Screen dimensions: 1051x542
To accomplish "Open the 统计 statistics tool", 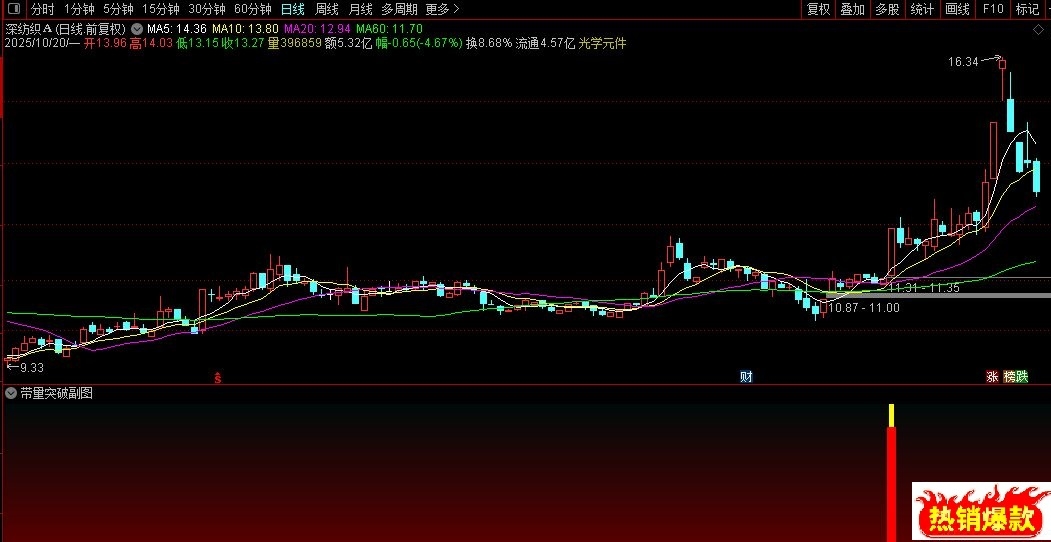I will (922, 9).
